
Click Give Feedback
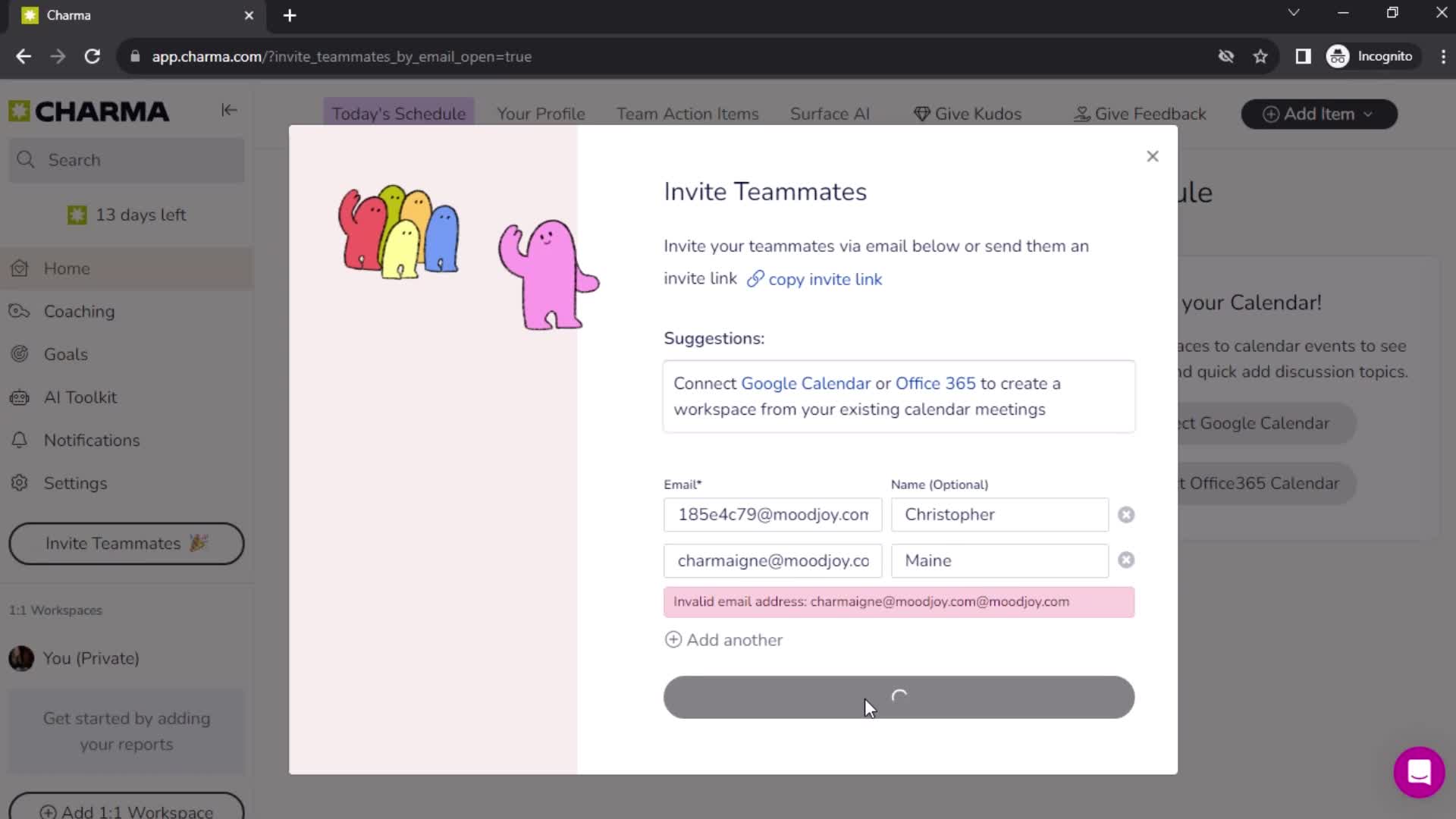click(1140, 114)
